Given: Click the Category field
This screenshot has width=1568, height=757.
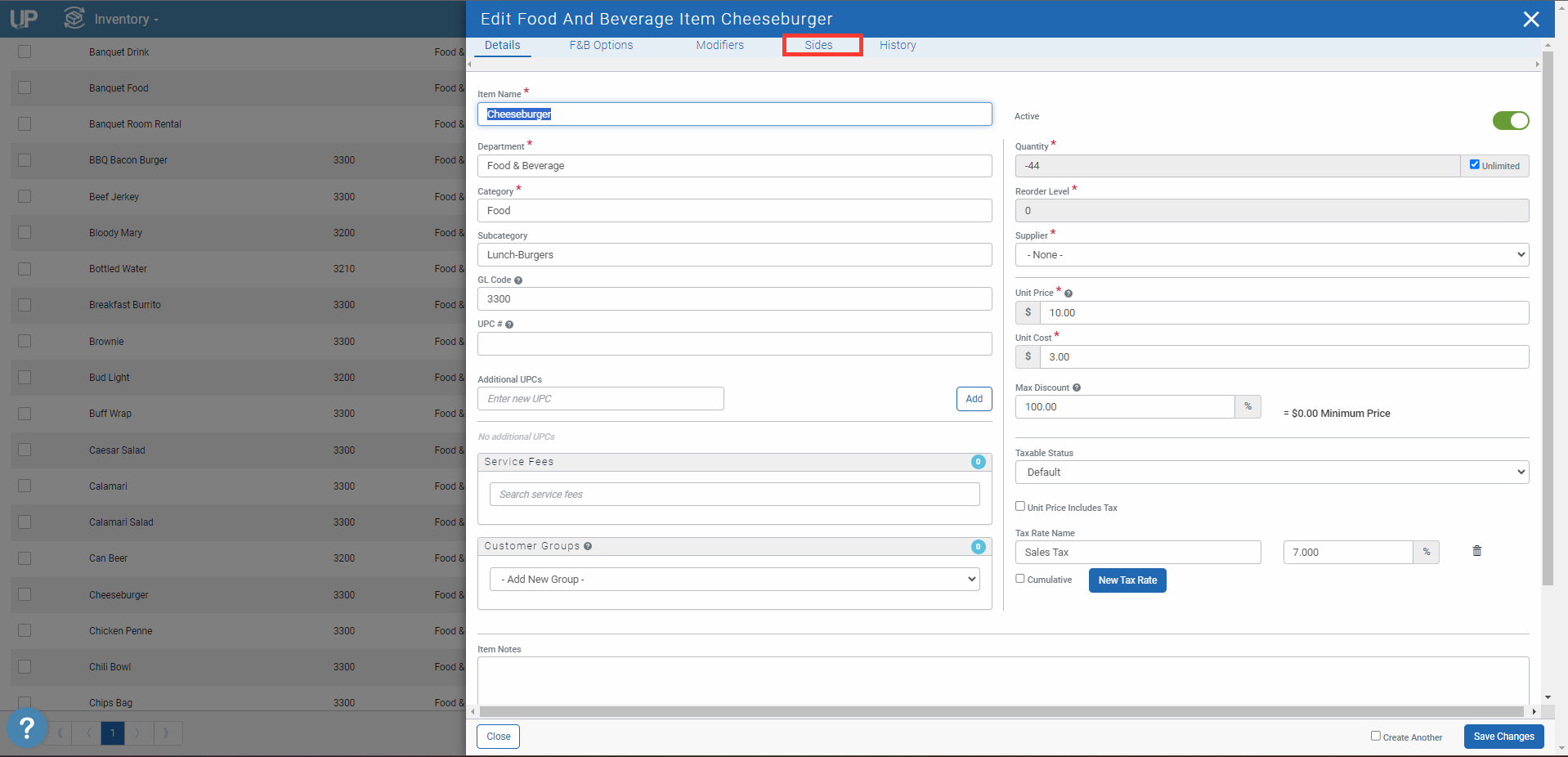Looking at the screenshot, I should point(735,210).
